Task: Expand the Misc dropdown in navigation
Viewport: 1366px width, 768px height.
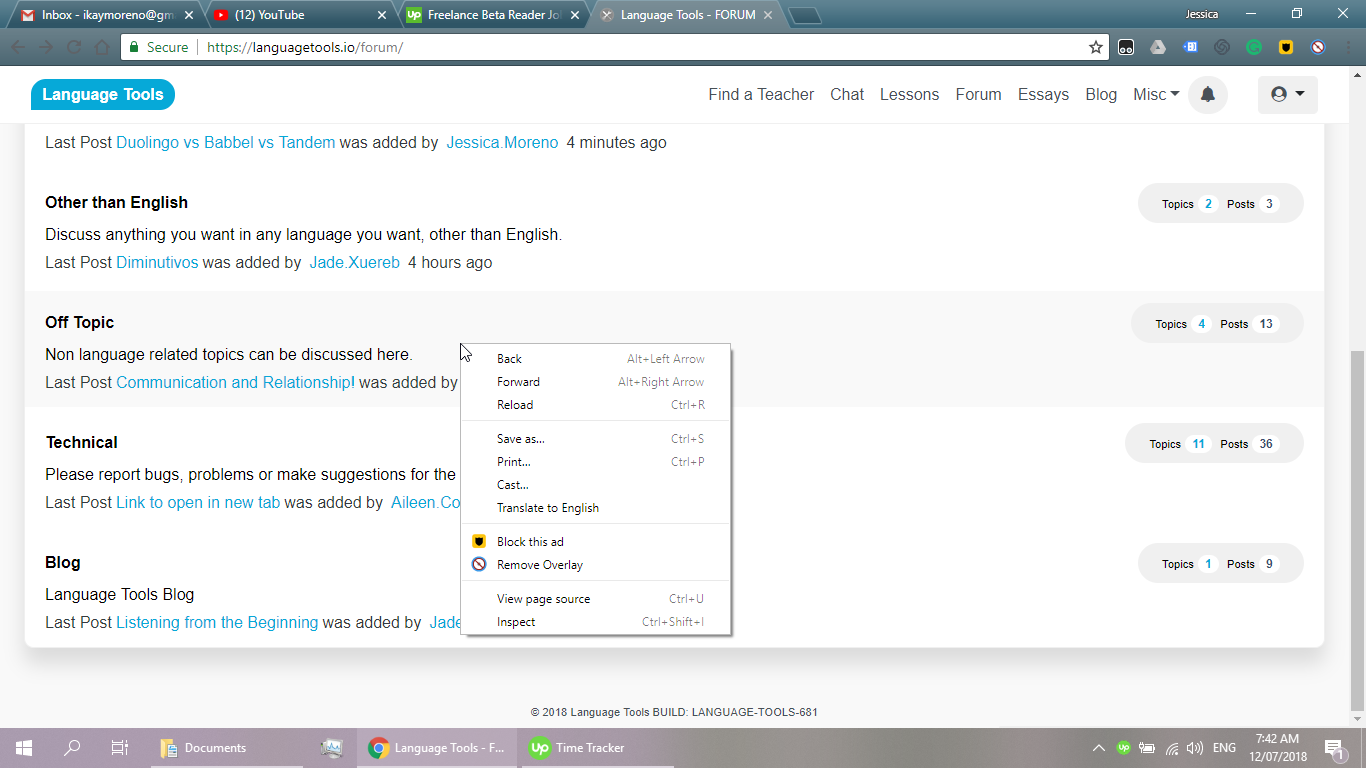Action: tap(1156, 94)
